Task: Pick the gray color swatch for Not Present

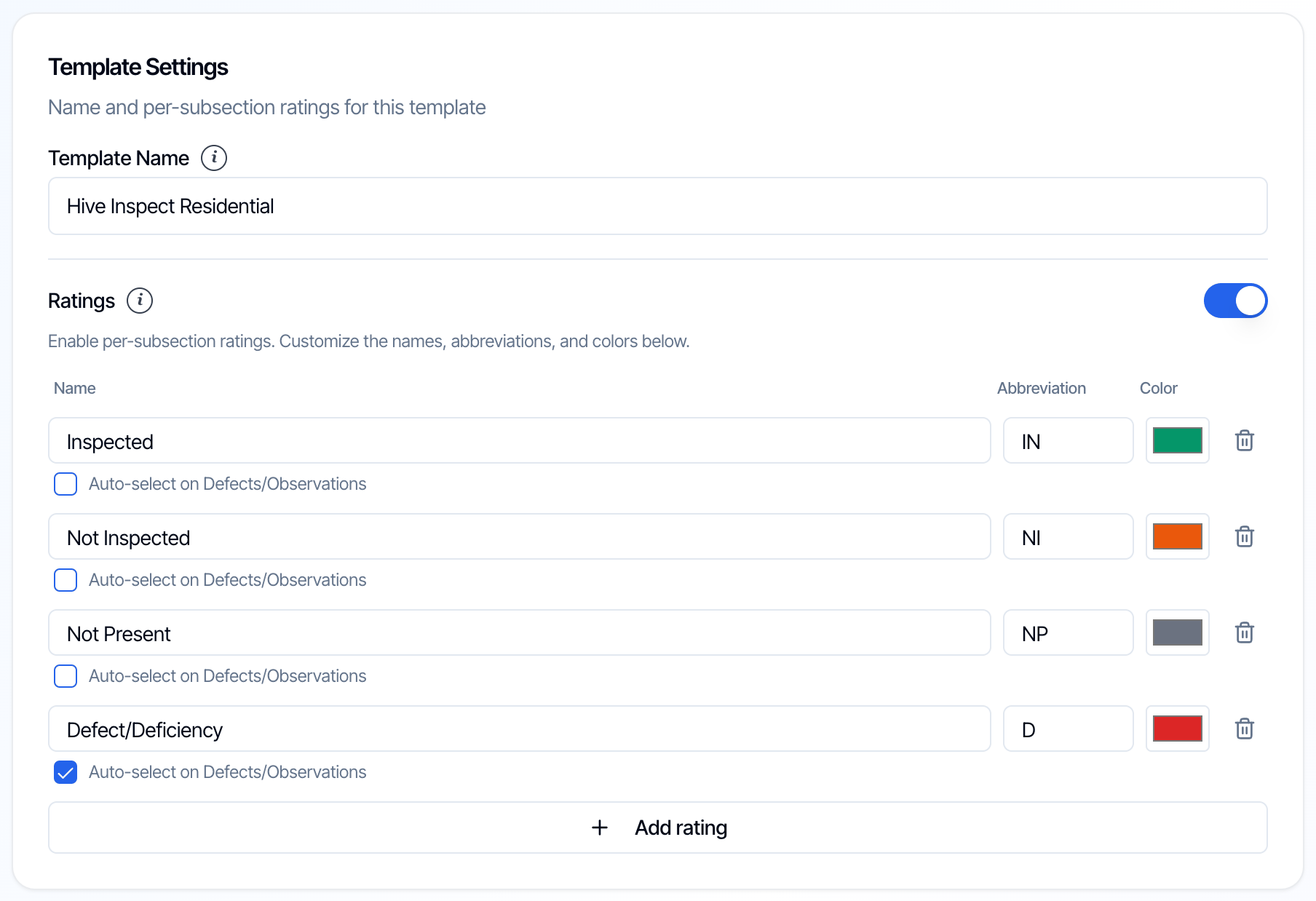Action: (x=1178, y=632)
